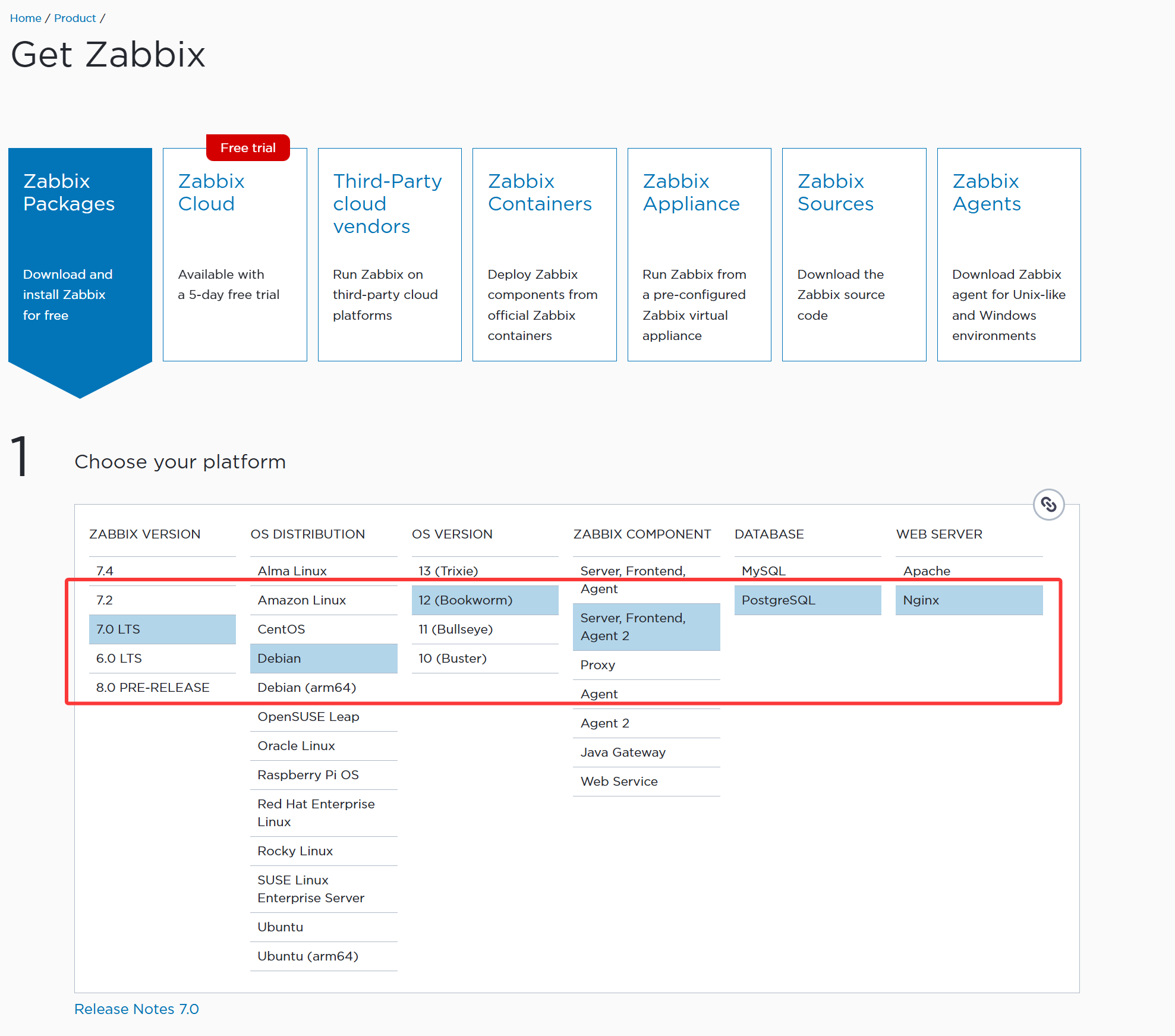Open the Zabbix Cloud tab
The image size is (1175, 1036).
coord(235,254)
